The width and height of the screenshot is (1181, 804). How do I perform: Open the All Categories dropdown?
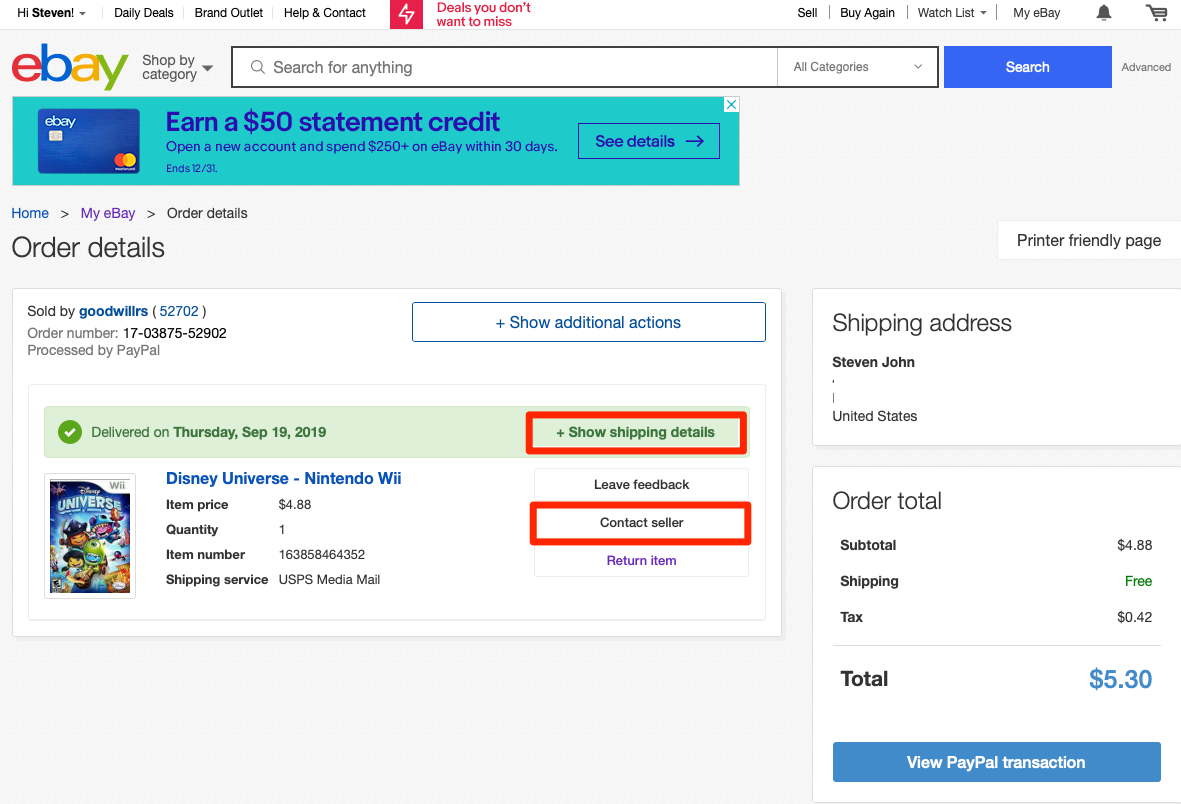click(857, 67)
